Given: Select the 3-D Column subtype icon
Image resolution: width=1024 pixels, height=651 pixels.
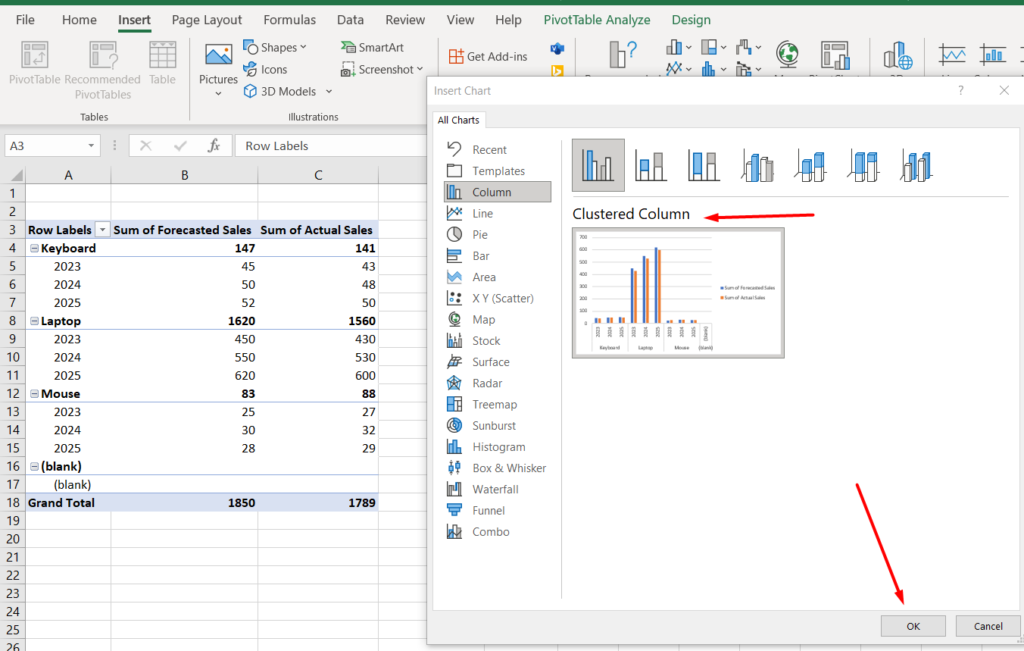Looking at the screenshot, I should click(916, 165).
